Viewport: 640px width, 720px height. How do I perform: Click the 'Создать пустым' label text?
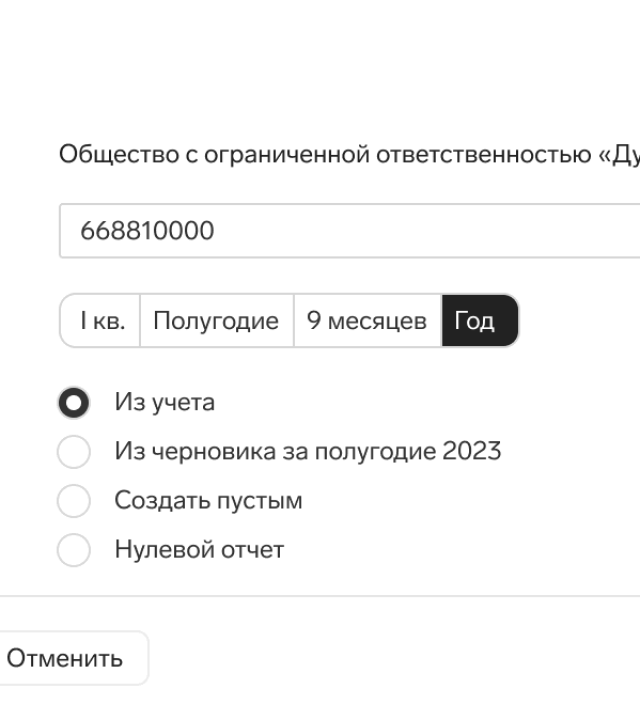[208, 501]
